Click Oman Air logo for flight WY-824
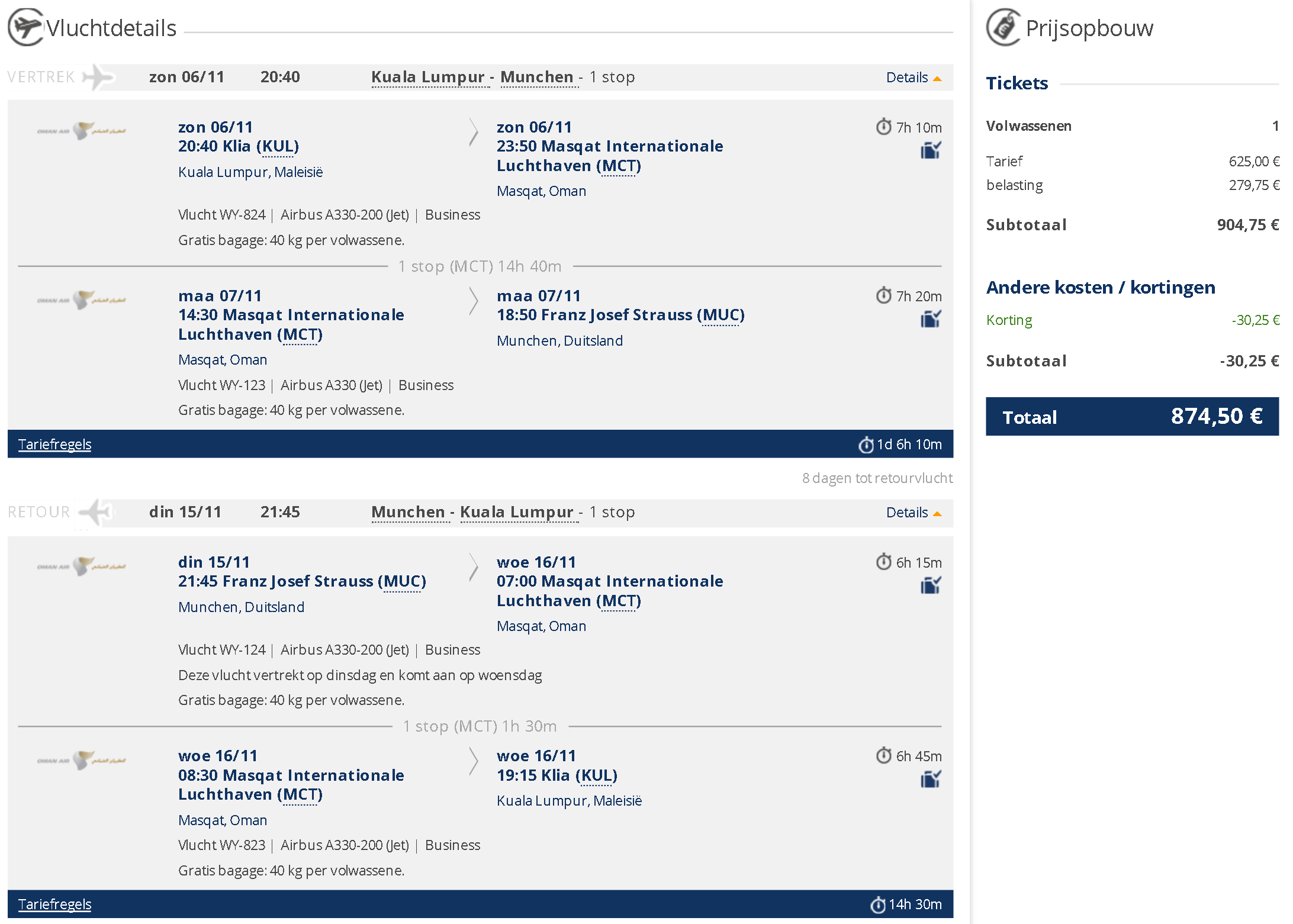This screenshot has width=1293, height=924. click(82, 131)
